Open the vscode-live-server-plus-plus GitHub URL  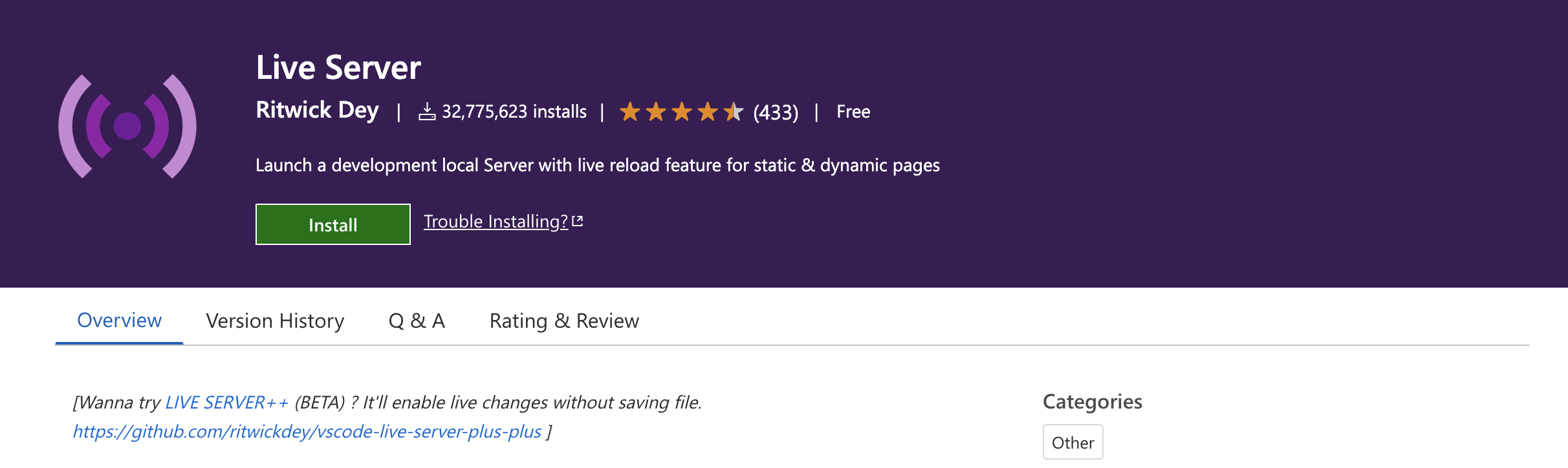[307, 431]
